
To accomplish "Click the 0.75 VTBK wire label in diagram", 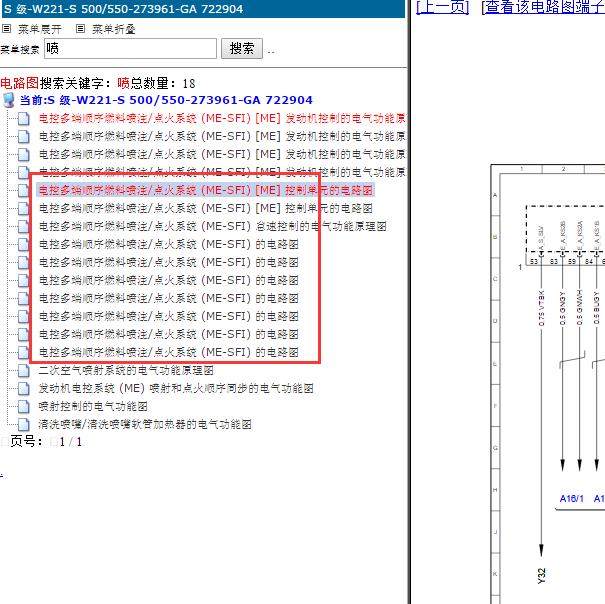I will [x=541, y=308].
